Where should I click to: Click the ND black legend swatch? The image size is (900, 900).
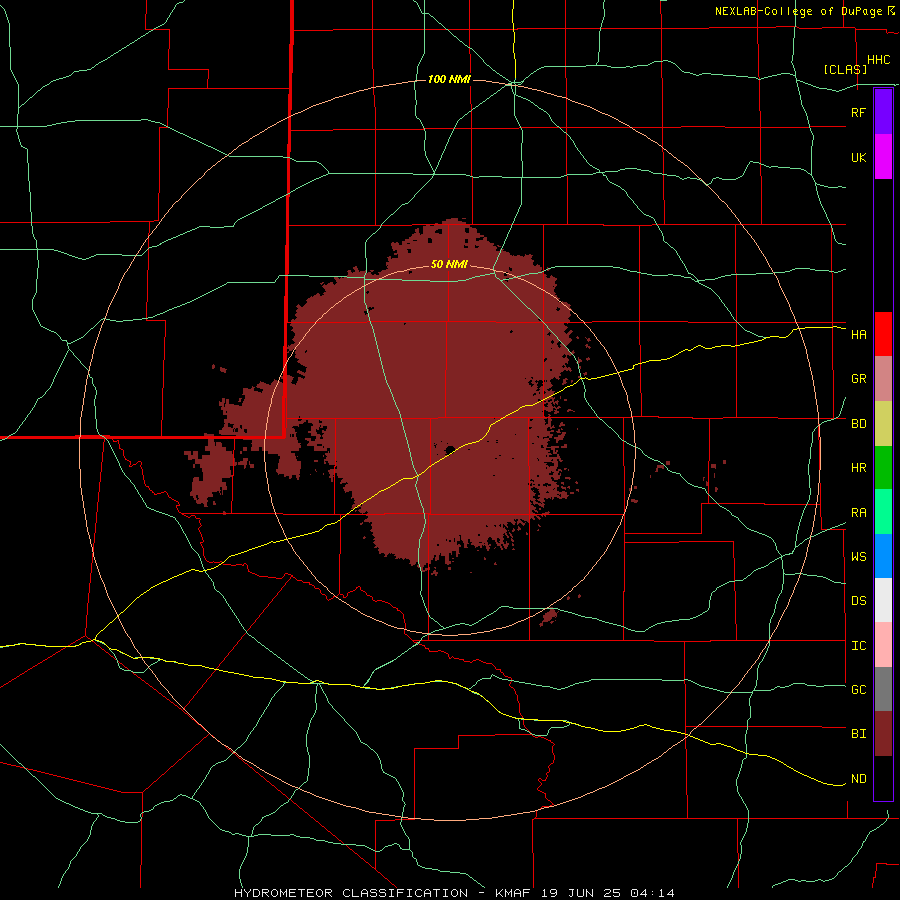tap(883, 778)
